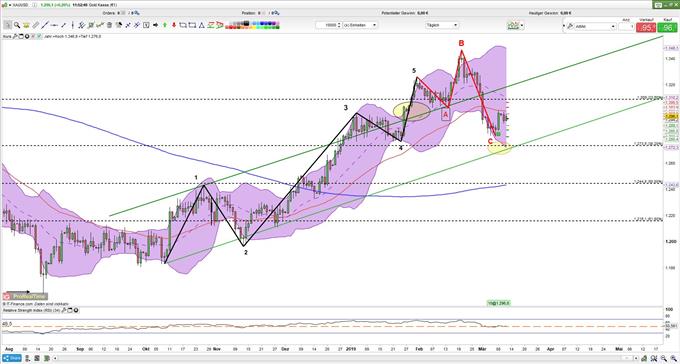
Task: Select the rectangle tool left of the triangle
Action: 192,25
